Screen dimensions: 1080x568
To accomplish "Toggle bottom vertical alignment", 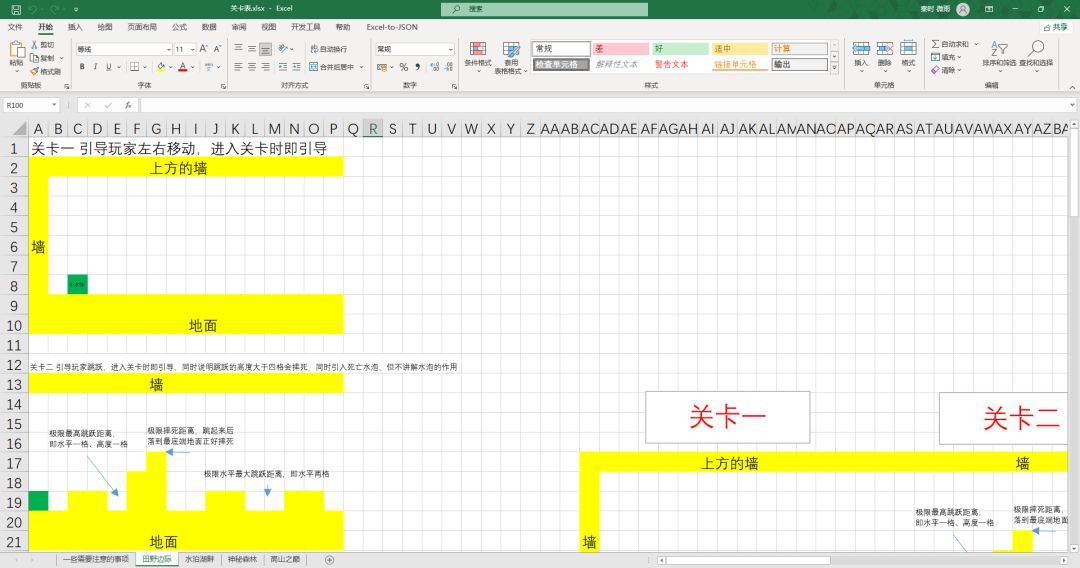I will [265, 49].
